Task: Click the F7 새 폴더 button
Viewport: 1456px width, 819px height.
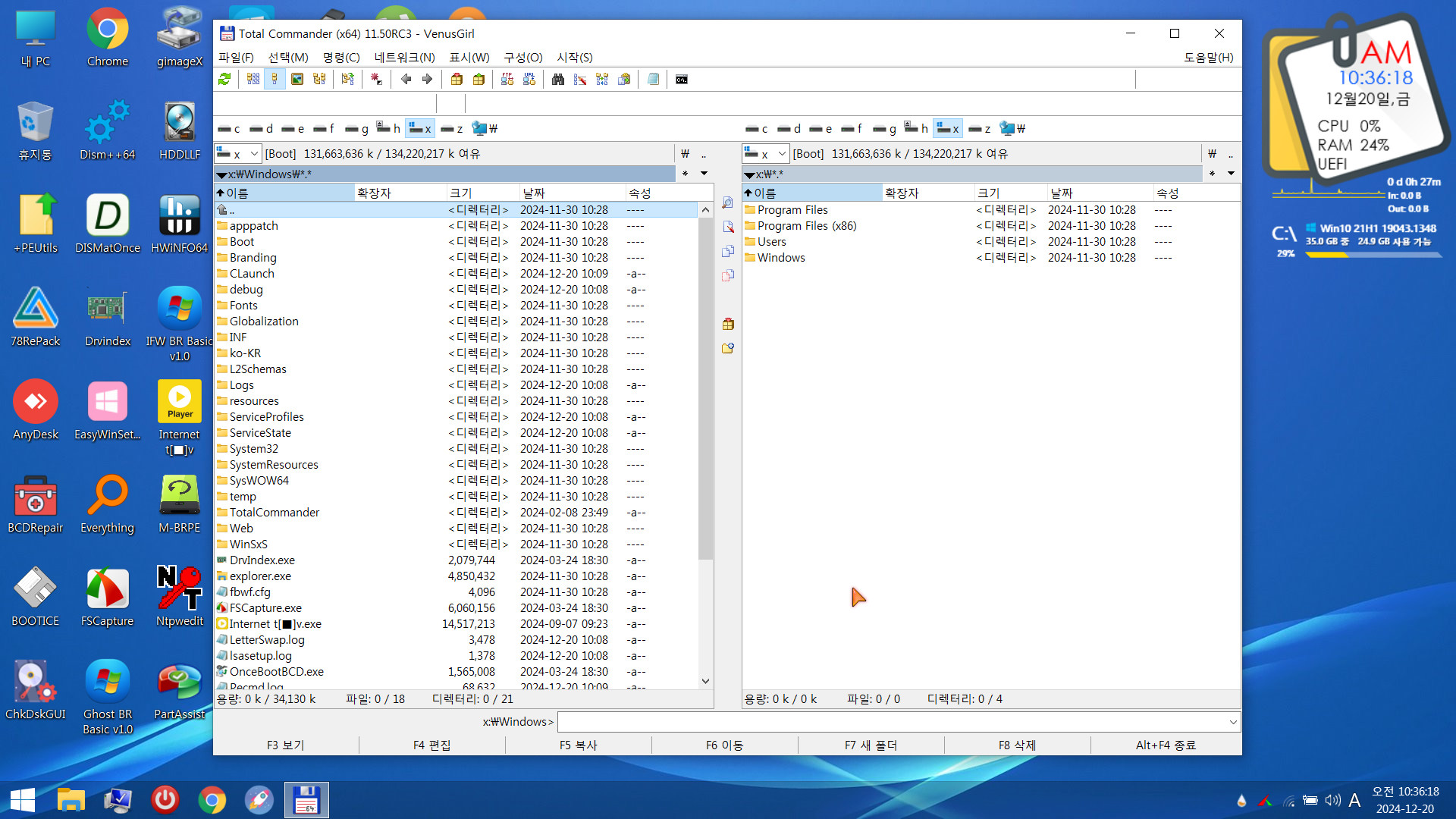Action: coord(871,745)
